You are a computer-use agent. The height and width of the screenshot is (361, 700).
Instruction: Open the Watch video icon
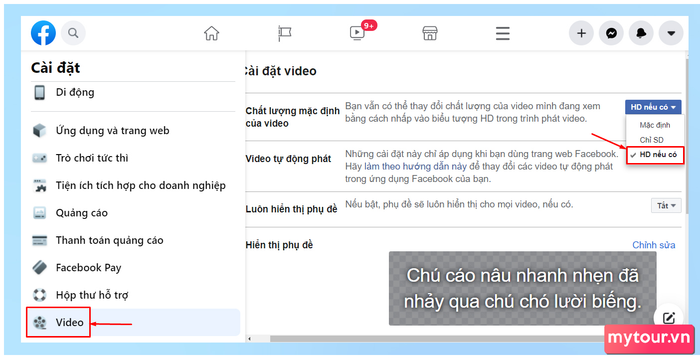pos(357,33)
